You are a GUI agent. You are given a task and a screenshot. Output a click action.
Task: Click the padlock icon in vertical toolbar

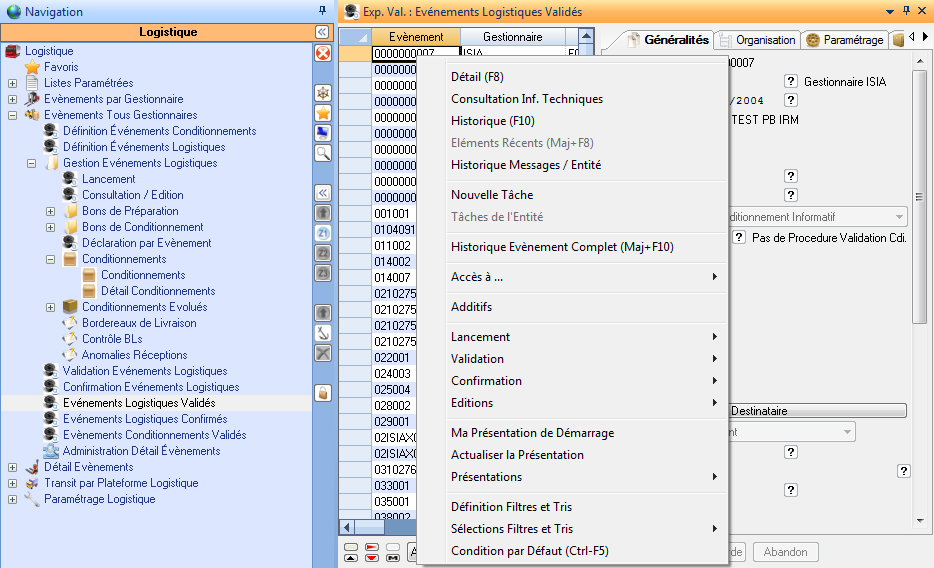point(323,393)
